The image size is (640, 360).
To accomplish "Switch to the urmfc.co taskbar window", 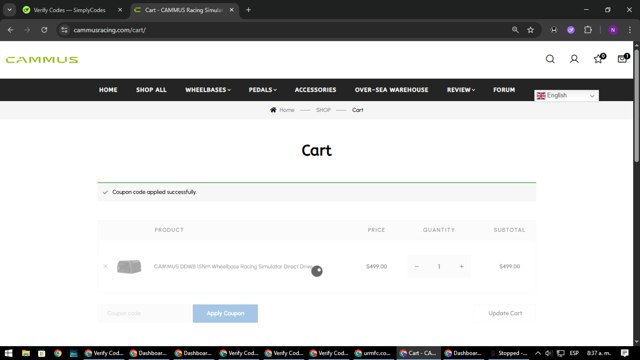I will pos(373,353).
